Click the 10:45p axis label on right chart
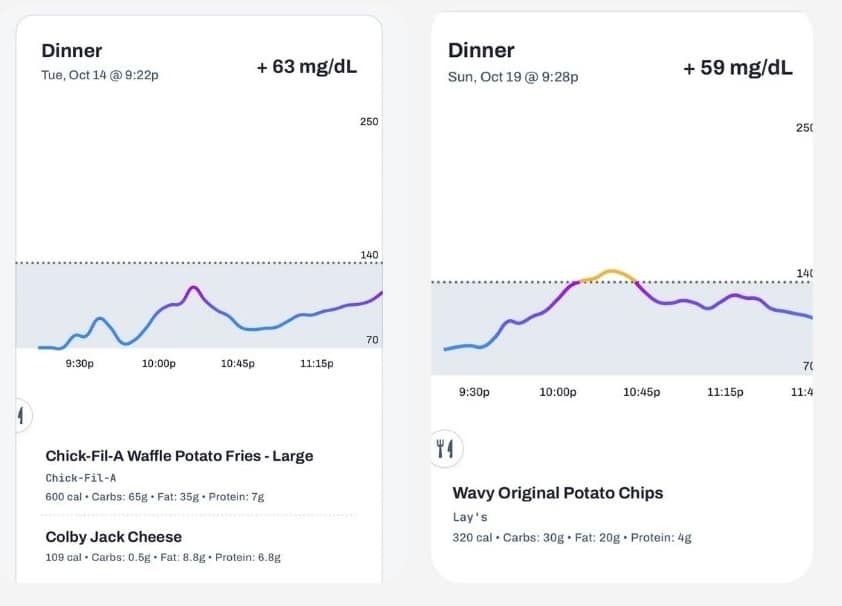The width and height of the screenshot is (842, 606). click(642, 392)
